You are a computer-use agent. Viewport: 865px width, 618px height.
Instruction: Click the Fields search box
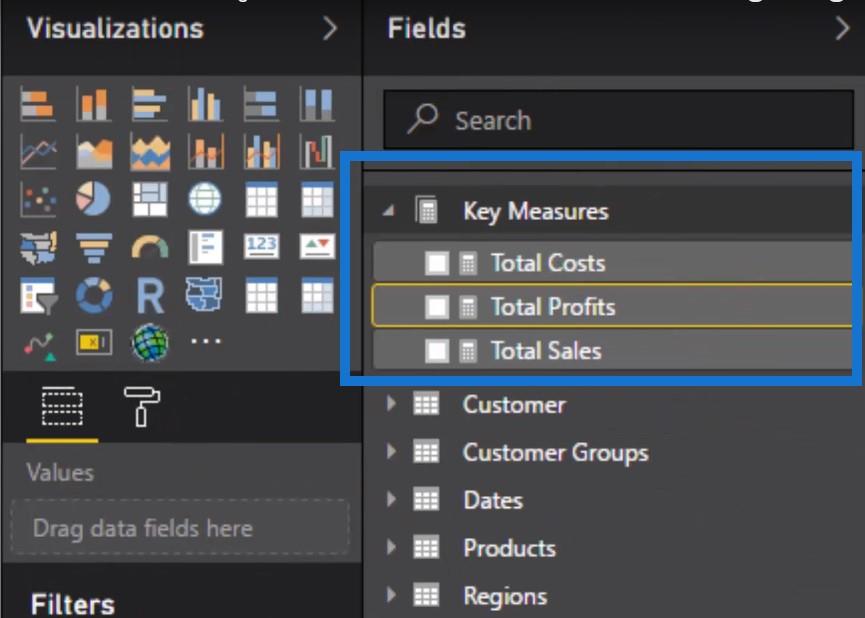point(618,120)
